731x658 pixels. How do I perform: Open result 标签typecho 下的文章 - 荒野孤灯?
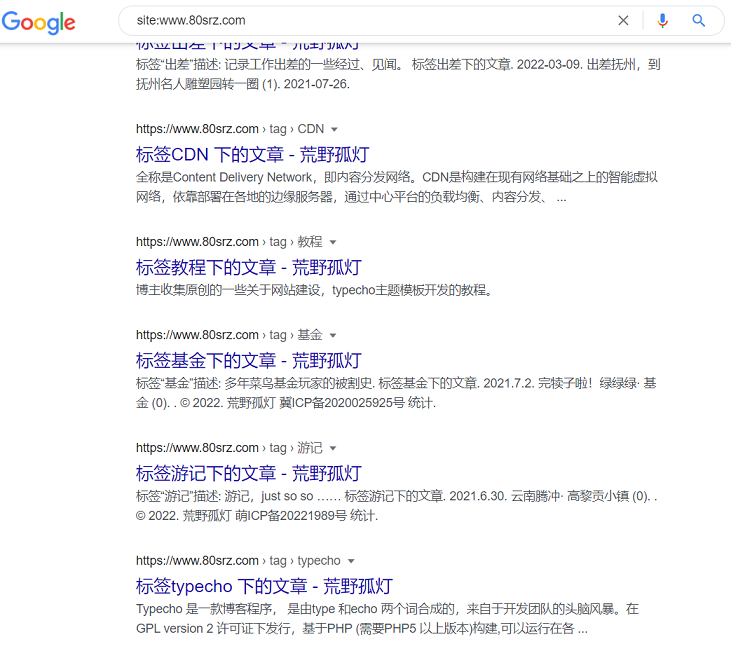tap(264, 587)
